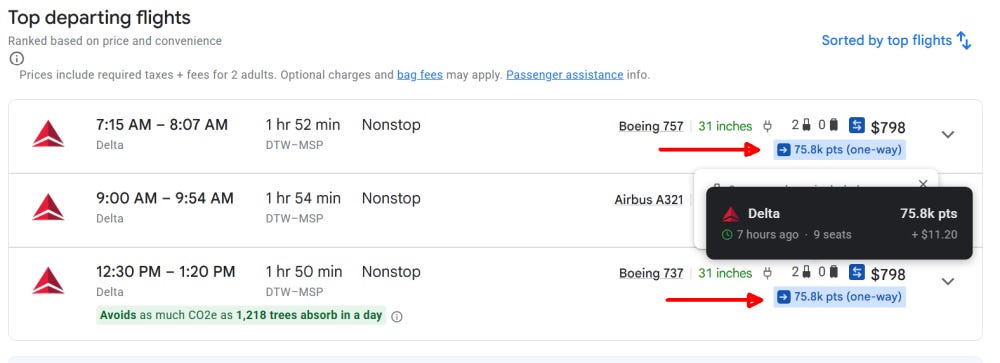Open the Sorted by top flights dropdown
1000x363 pixels.
point(896,41)
